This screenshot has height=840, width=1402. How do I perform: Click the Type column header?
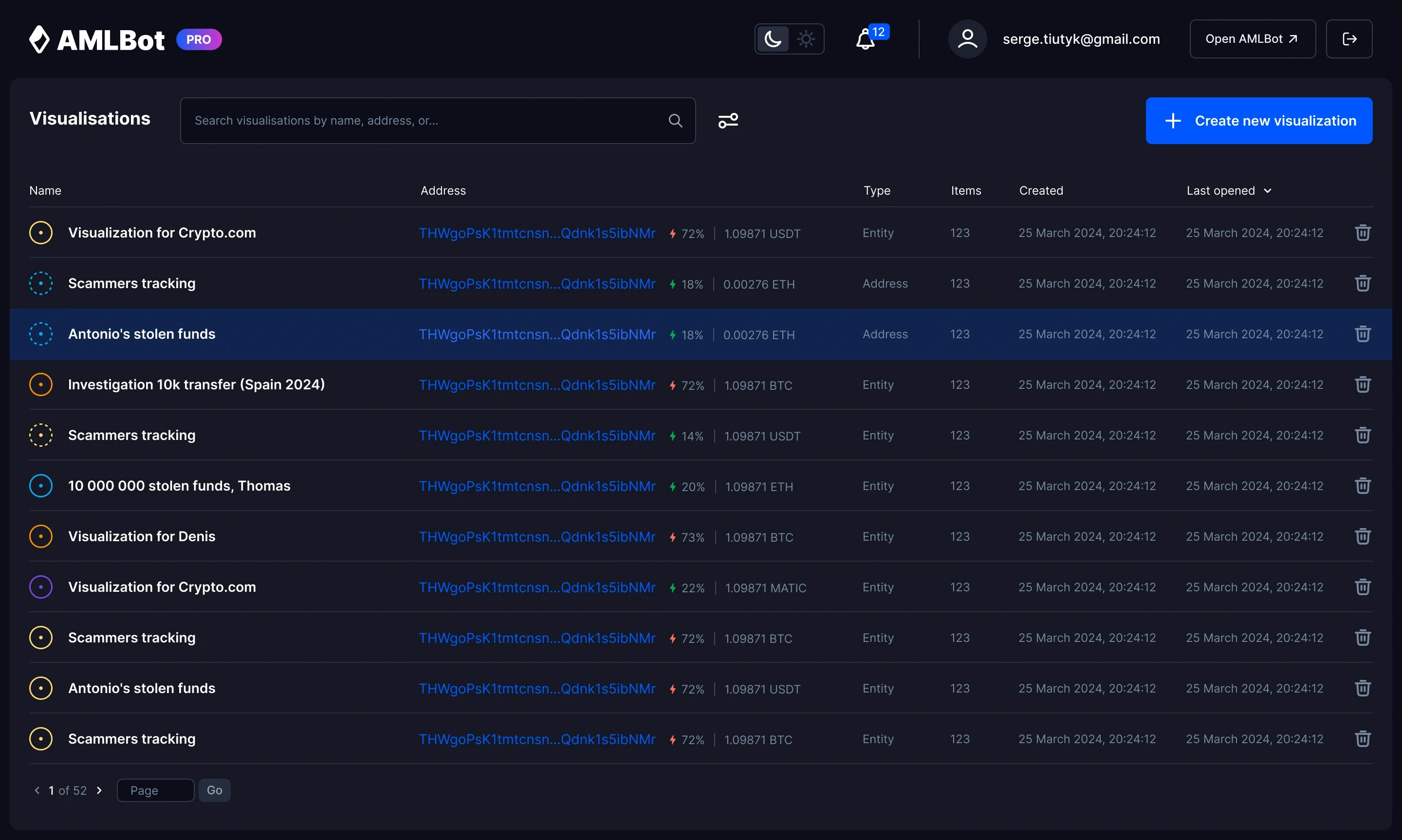pos(877,191)
